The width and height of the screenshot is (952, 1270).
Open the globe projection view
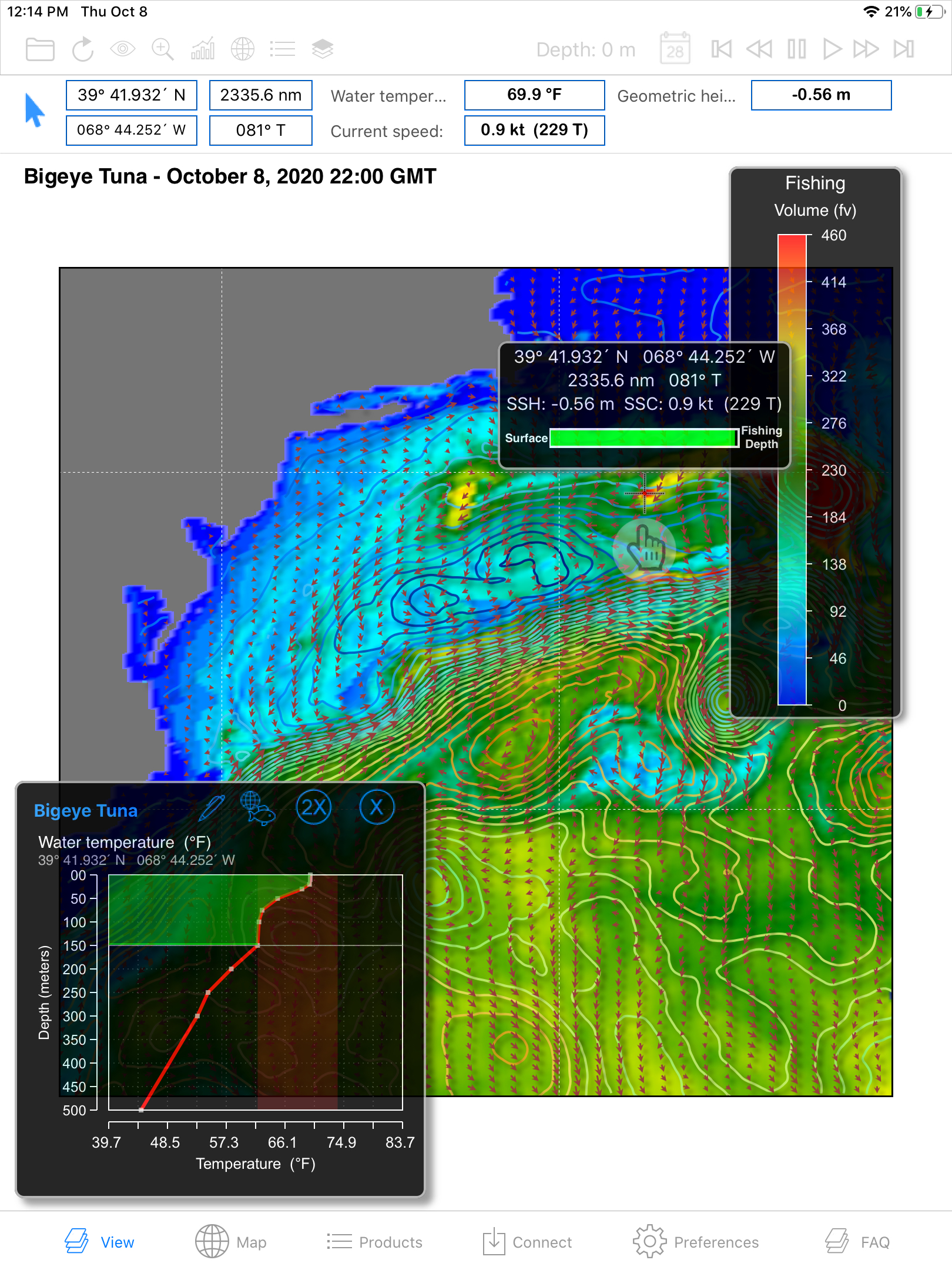(x=242, y=49)
